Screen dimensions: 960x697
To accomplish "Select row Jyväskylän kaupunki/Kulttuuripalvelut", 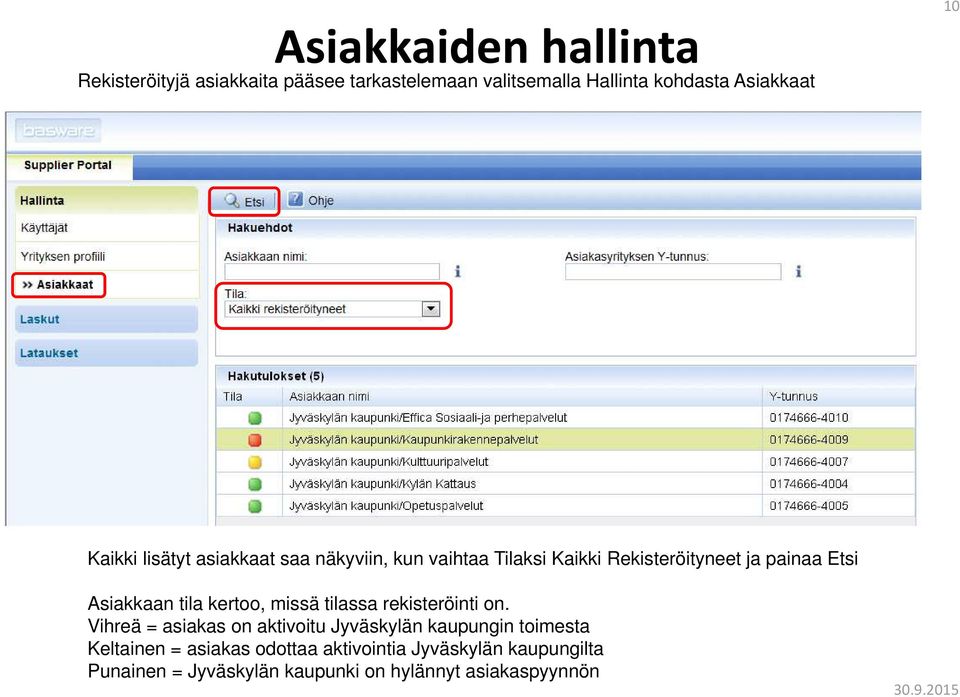I will coord(566,462).
